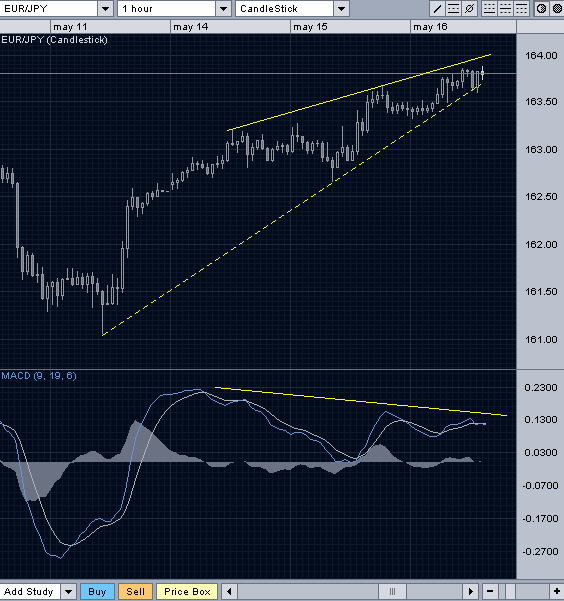Open the CandleStick chart type dropdown arrow
Viewport: 564px width, 601px height.
342,8
